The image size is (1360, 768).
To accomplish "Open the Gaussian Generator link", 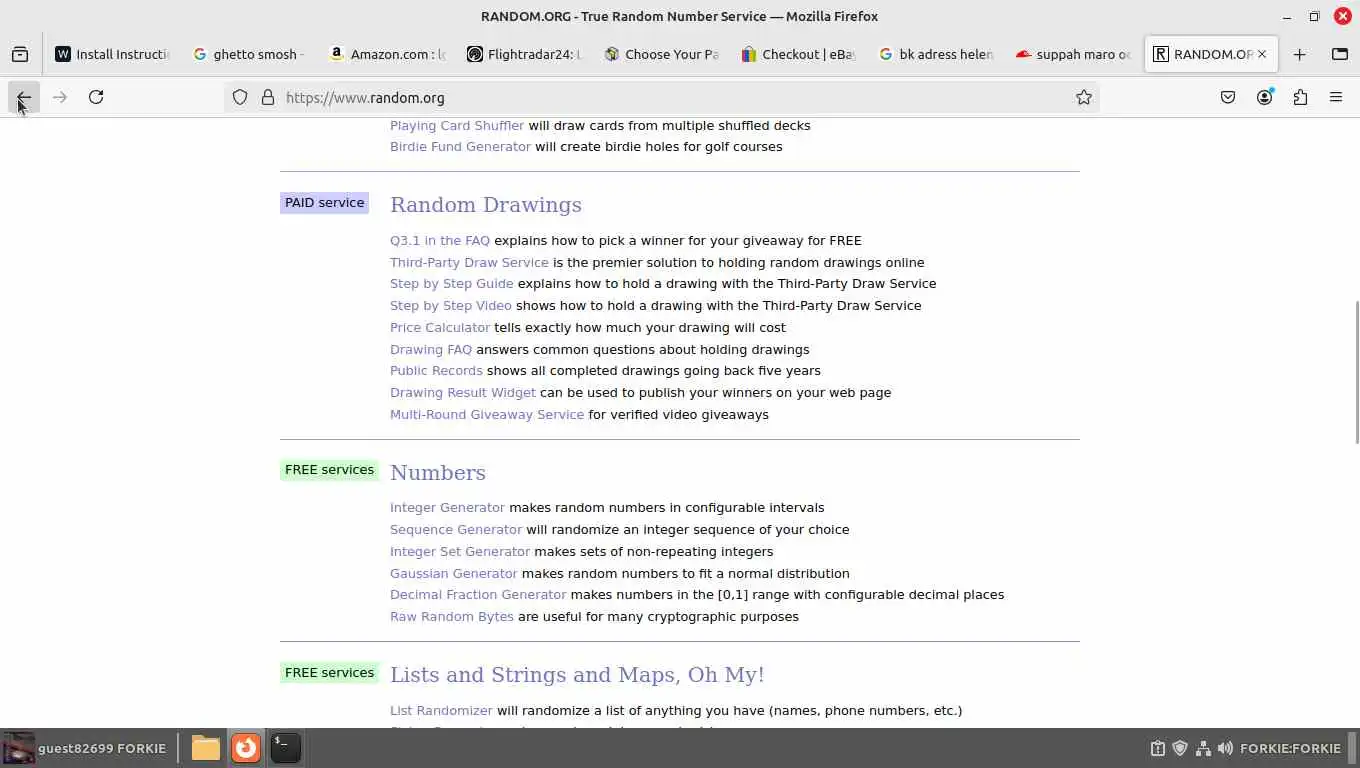I will (454, 573).
